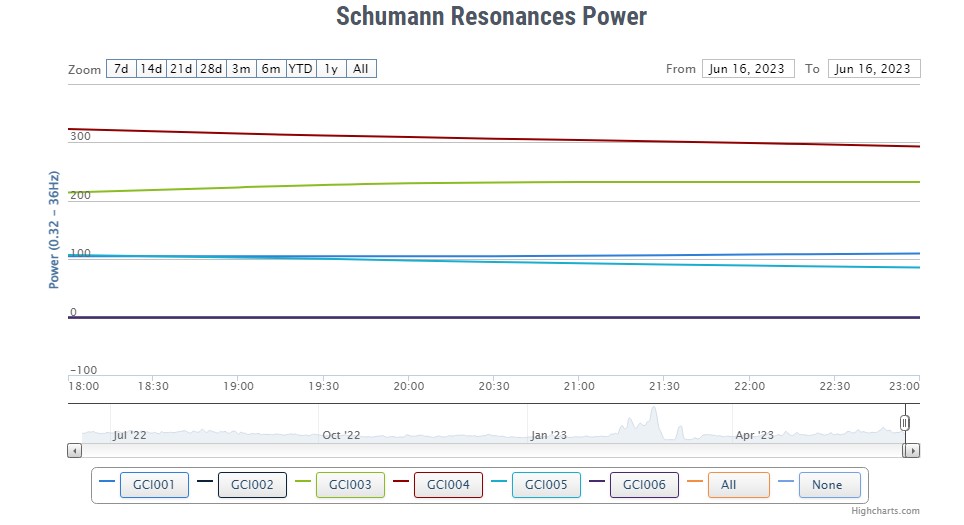The height and width of the screenshot is (525, 964).
Task: Click the navigator scrollbar left arrow
Action: pyautogui.click(x=75, y=451)
